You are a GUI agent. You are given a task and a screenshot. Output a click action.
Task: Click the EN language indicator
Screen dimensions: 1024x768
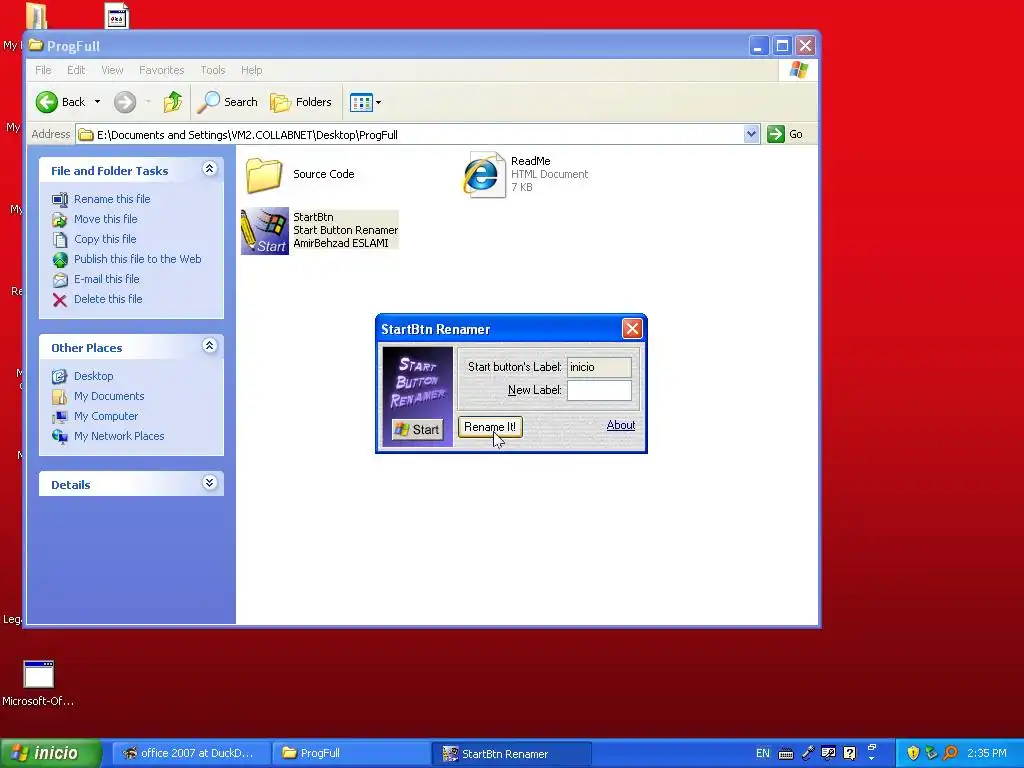click(x=762, y=753)
